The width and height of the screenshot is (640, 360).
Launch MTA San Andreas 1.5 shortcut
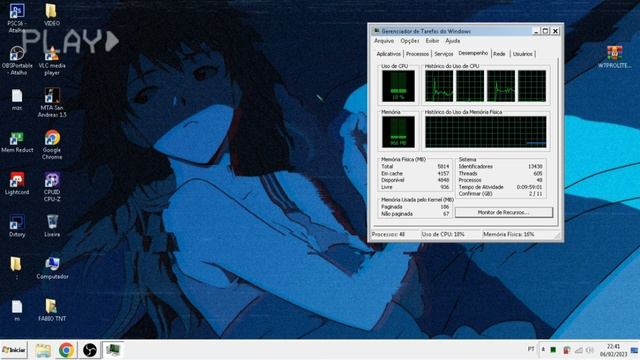pyautogui.click(x=52, y=102)
